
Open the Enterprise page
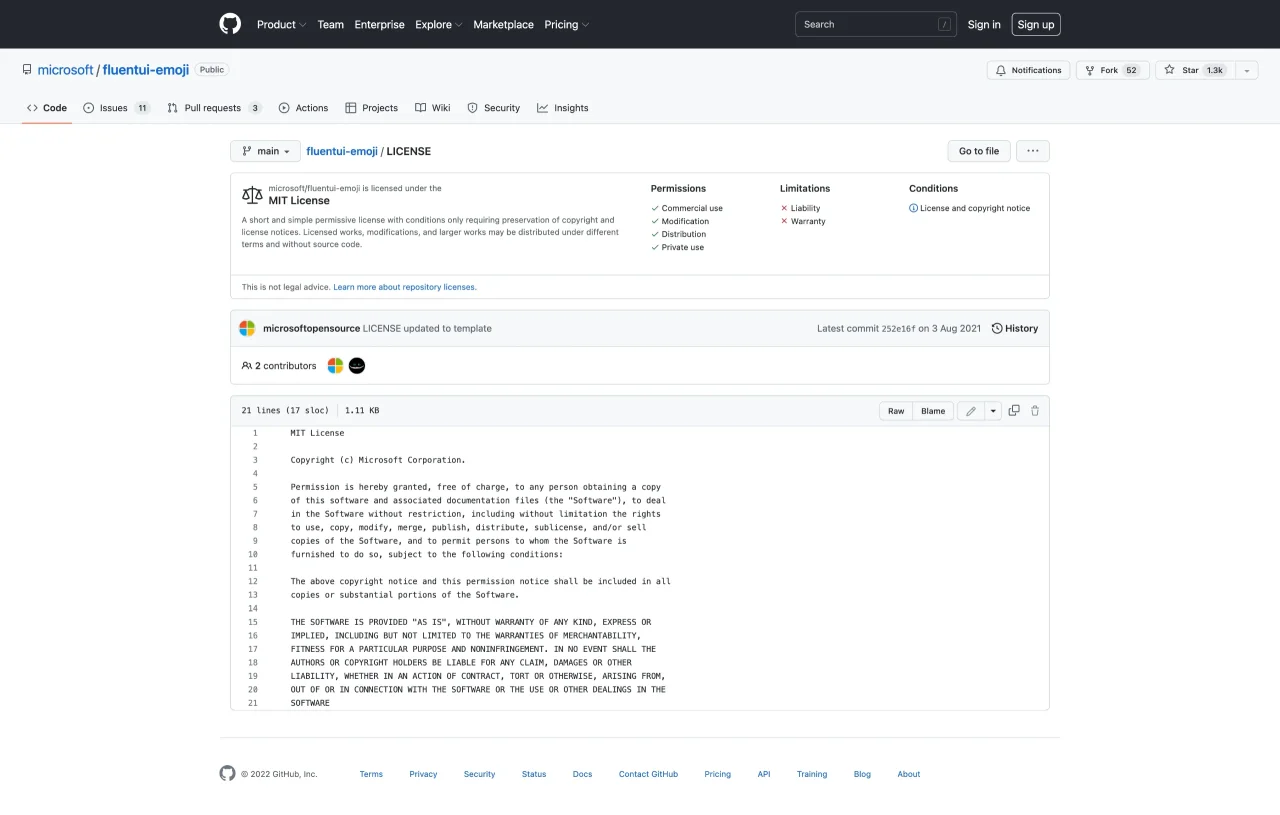380,24
